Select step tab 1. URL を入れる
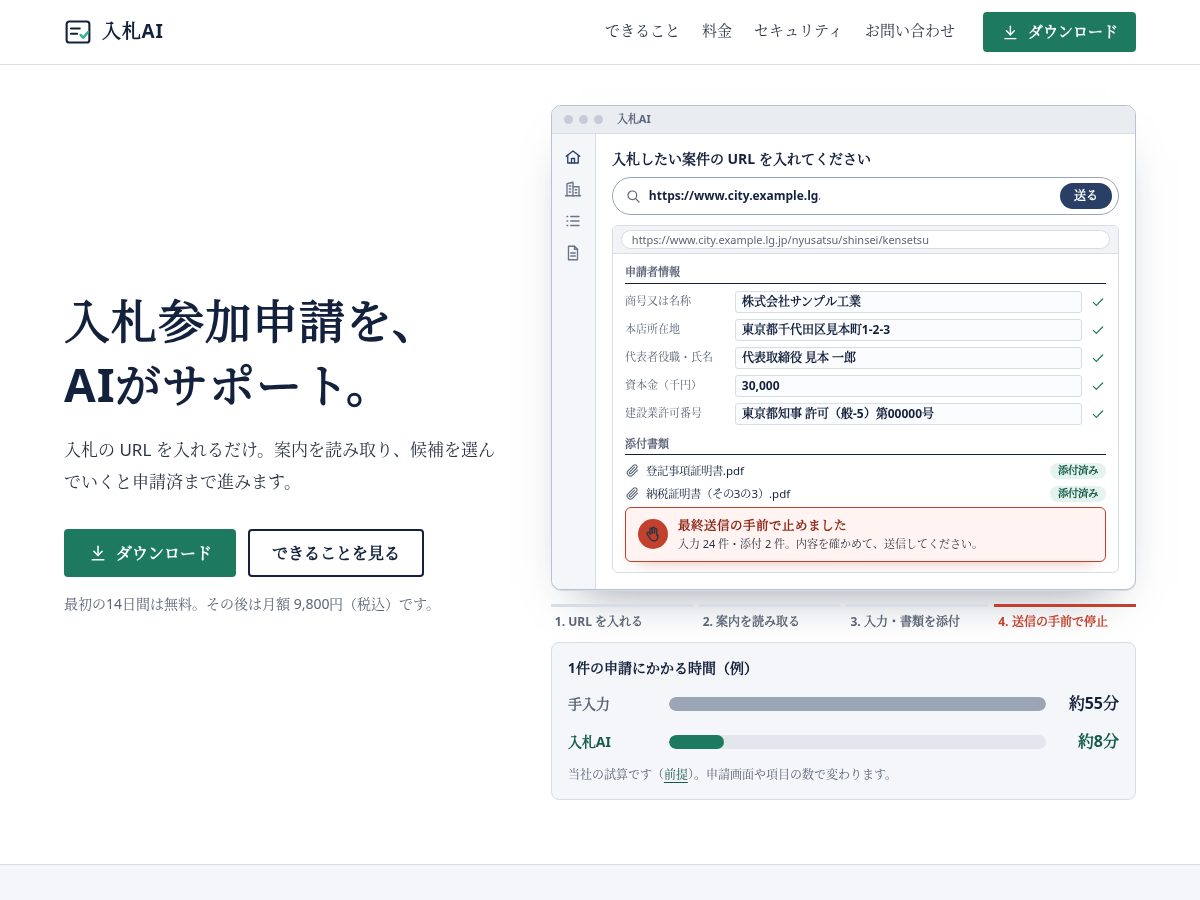This screenshot has width=1200, height=900. point(622,619)
